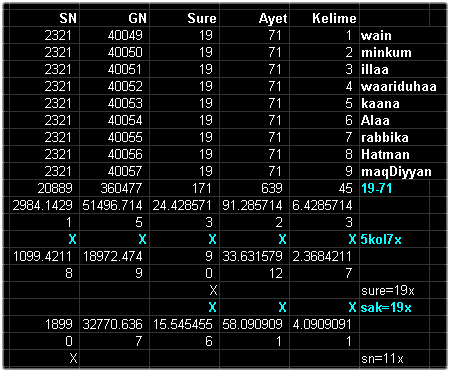Select the cell containing illaa
This screenshot has width=450, height=372.
tap(375, 69)
